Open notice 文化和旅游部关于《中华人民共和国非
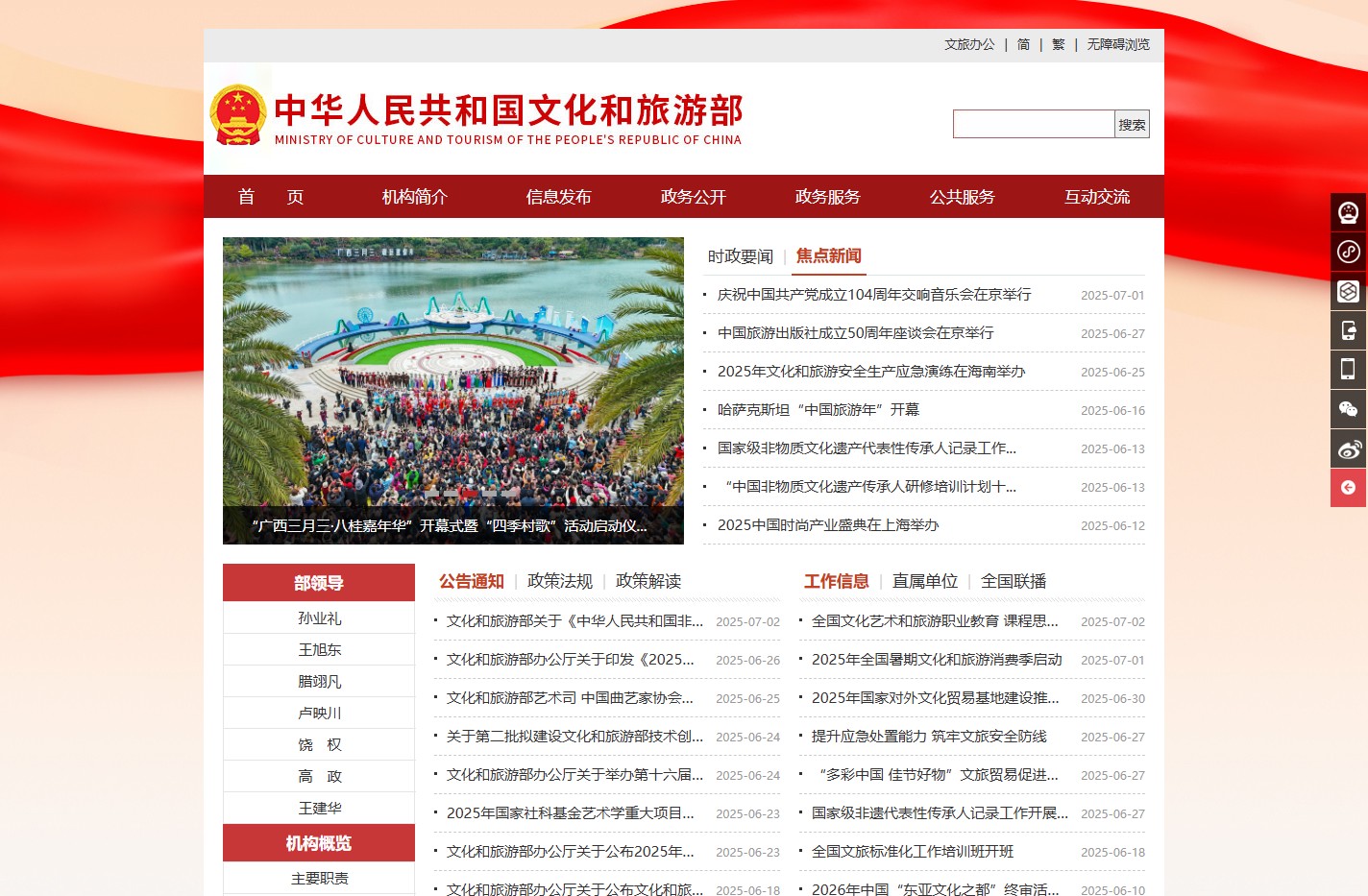1368x896 pixels. (x=574, y=621)
